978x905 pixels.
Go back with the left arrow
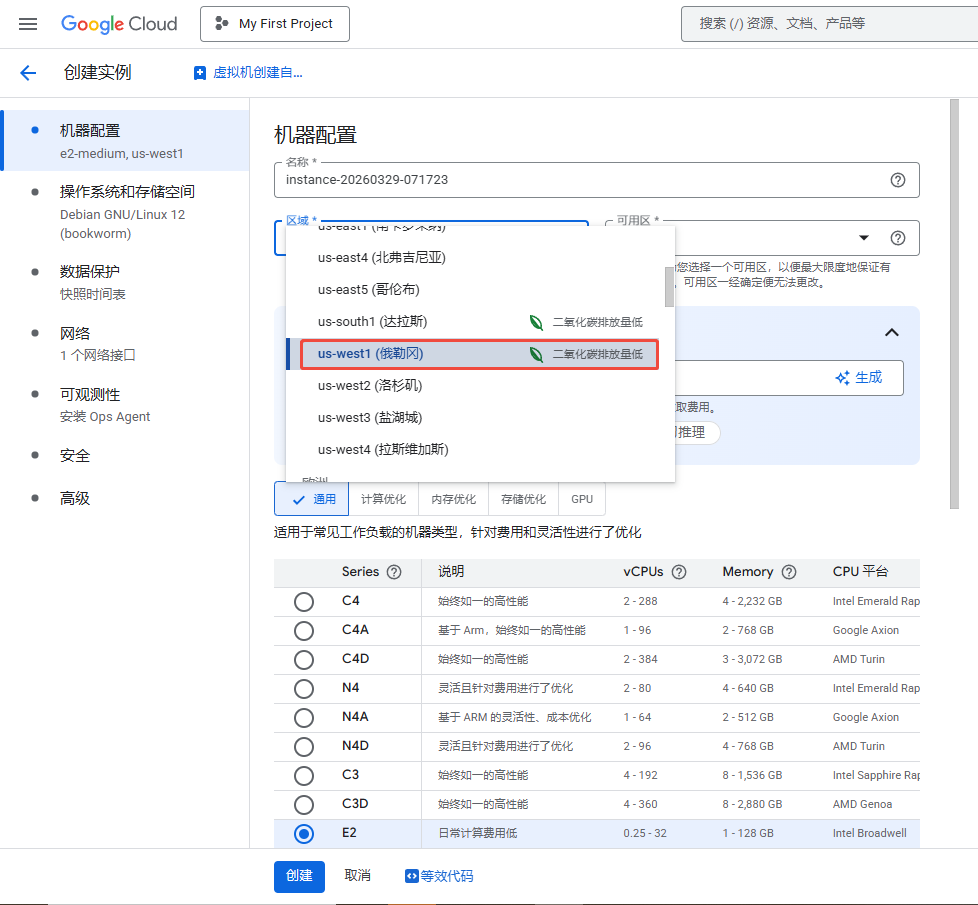tap(28, 73)
